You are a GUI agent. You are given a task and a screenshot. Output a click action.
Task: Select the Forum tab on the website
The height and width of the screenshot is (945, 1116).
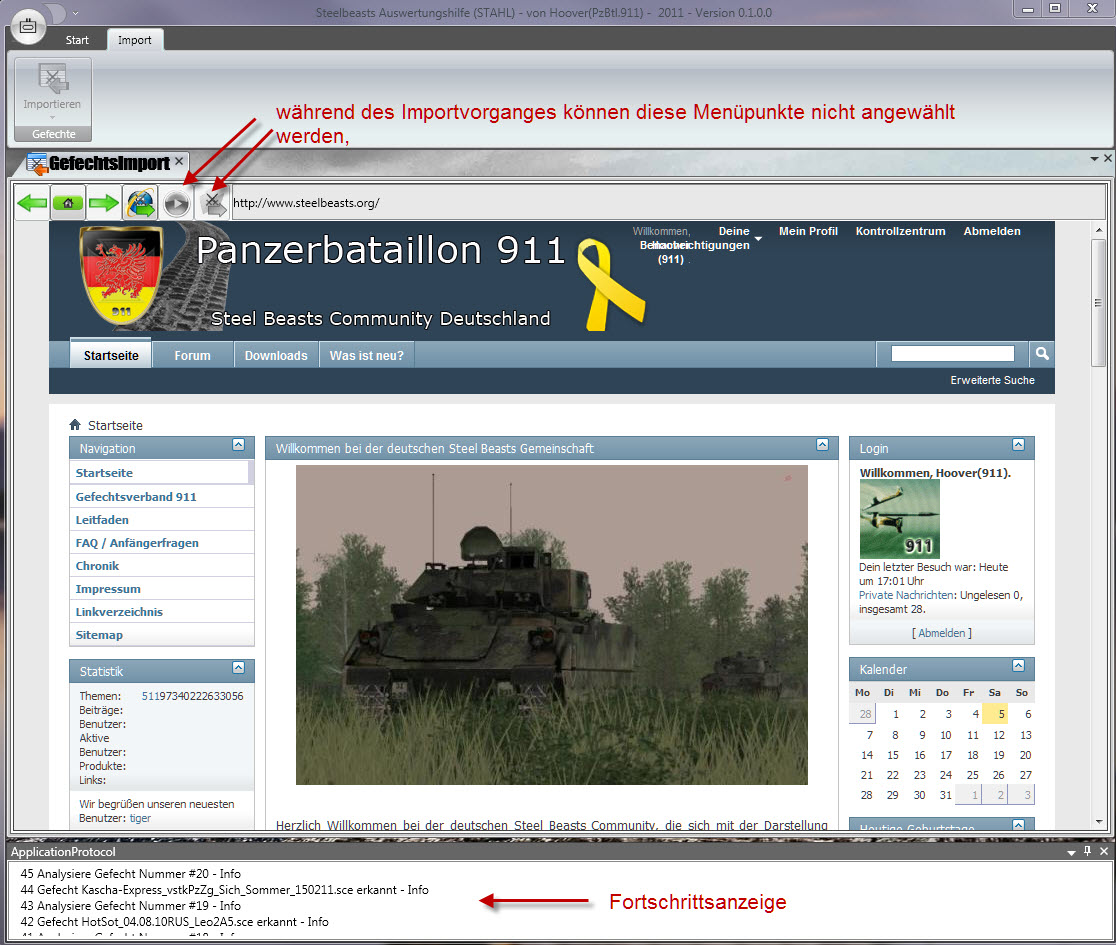pyautogui.click(x=193, y=356)
